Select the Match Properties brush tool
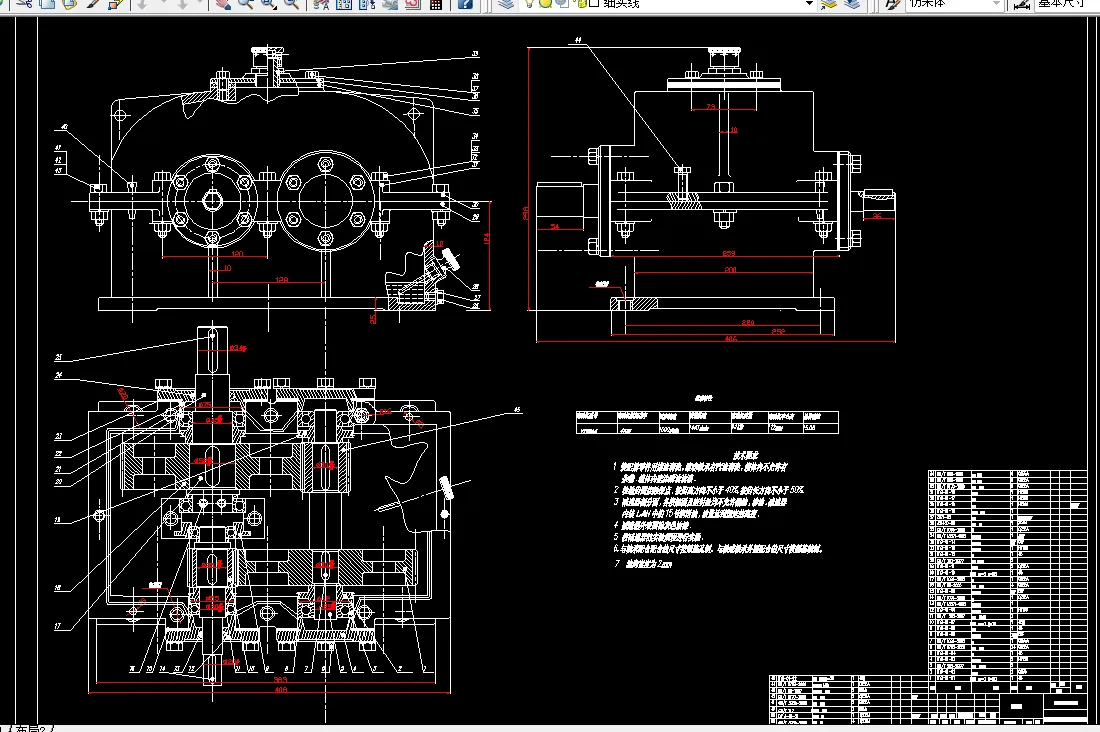The height and width of the screenshot is (732, 1100). click(93, 4)
